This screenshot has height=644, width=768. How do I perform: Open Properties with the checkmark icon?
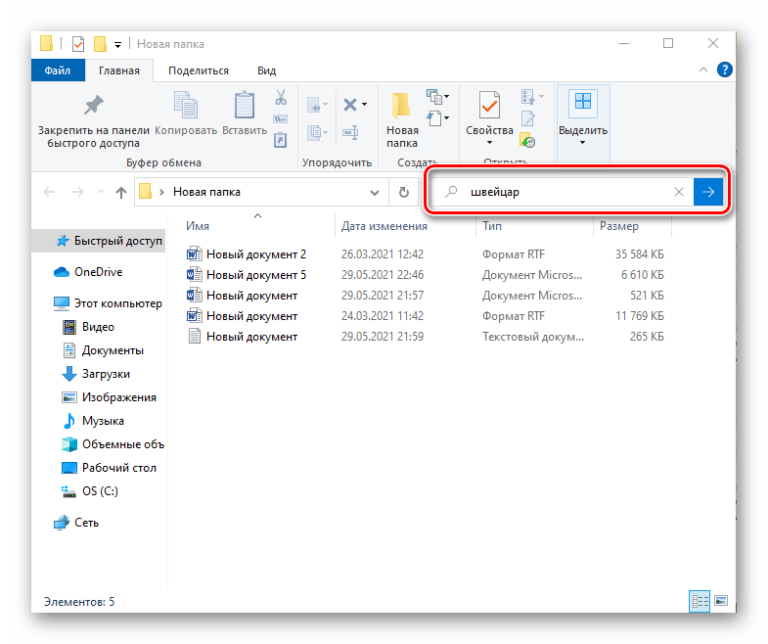coord(489,105)
